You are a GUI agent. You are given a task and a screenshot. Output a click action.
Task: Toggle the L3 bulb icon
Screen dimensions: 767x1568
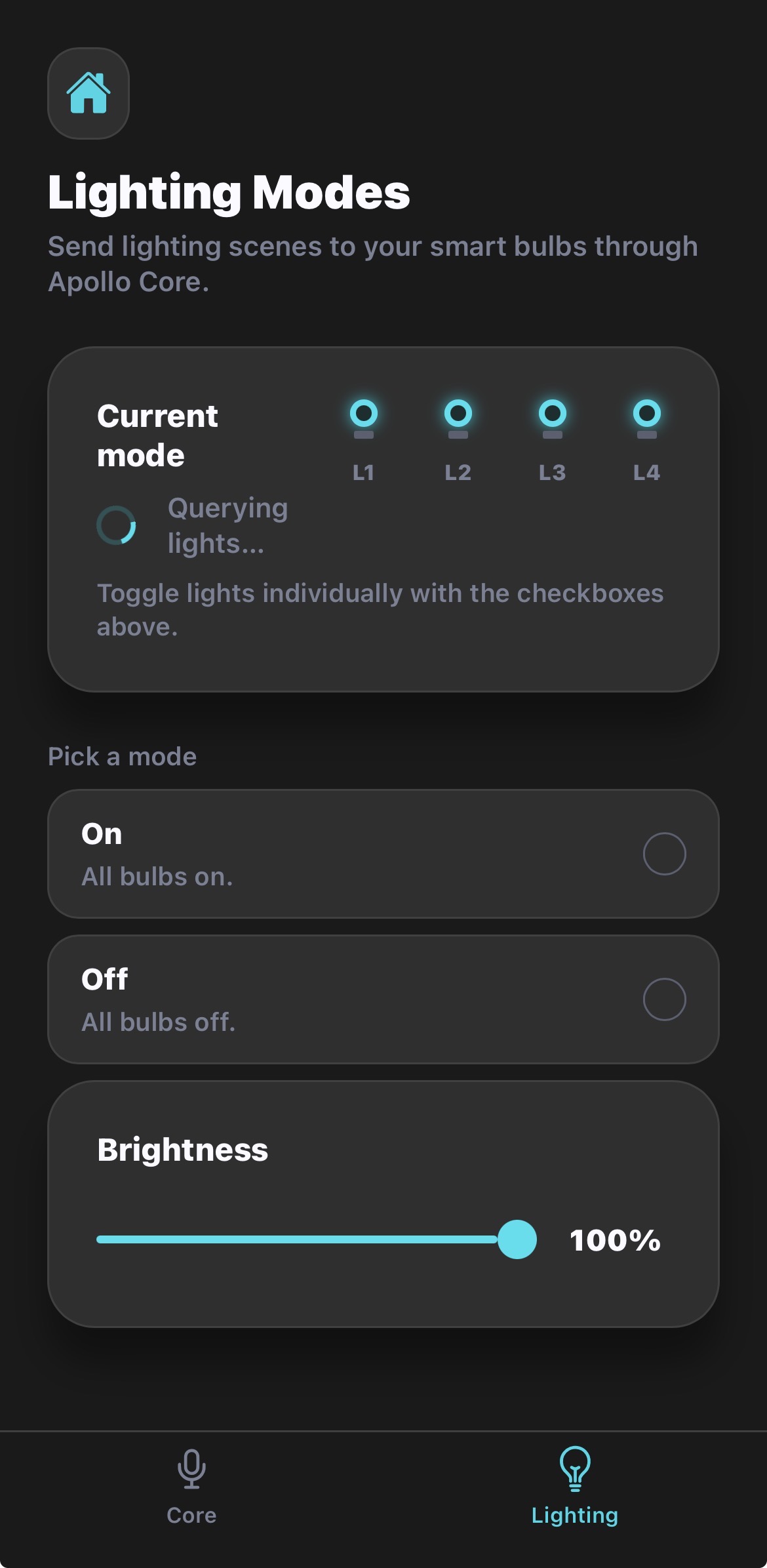pos(552,418)
